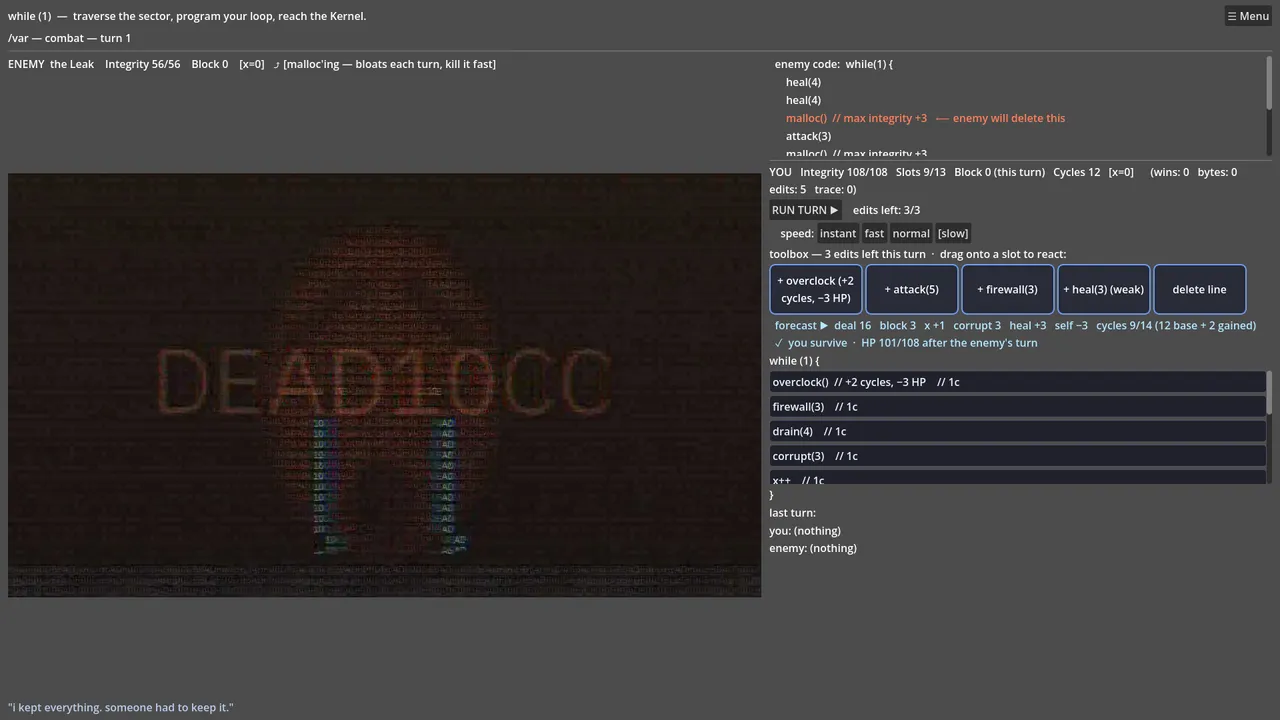The height and width of the screenshot is (720, 1280).
Task: Click RUN TURN button
Action: point(805,210)
